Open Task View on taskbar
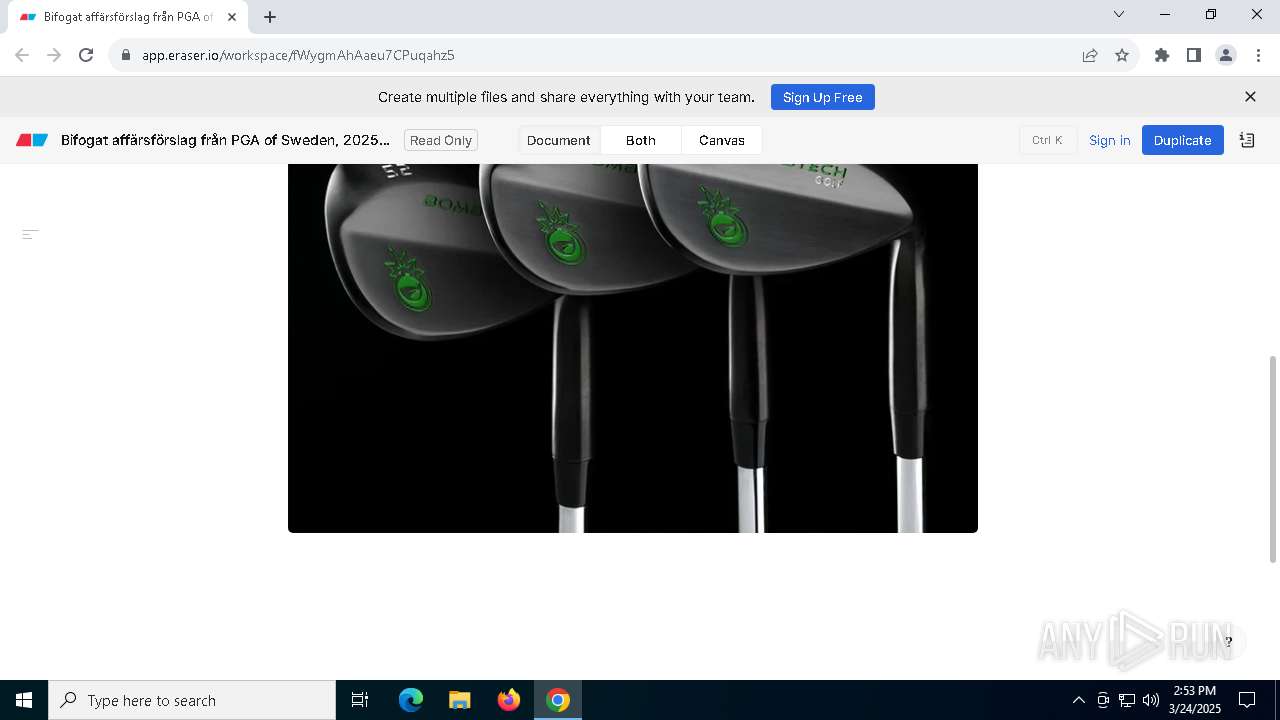Image resolution: width=1280 pixels, height=720 pixels. pos(360,700)
